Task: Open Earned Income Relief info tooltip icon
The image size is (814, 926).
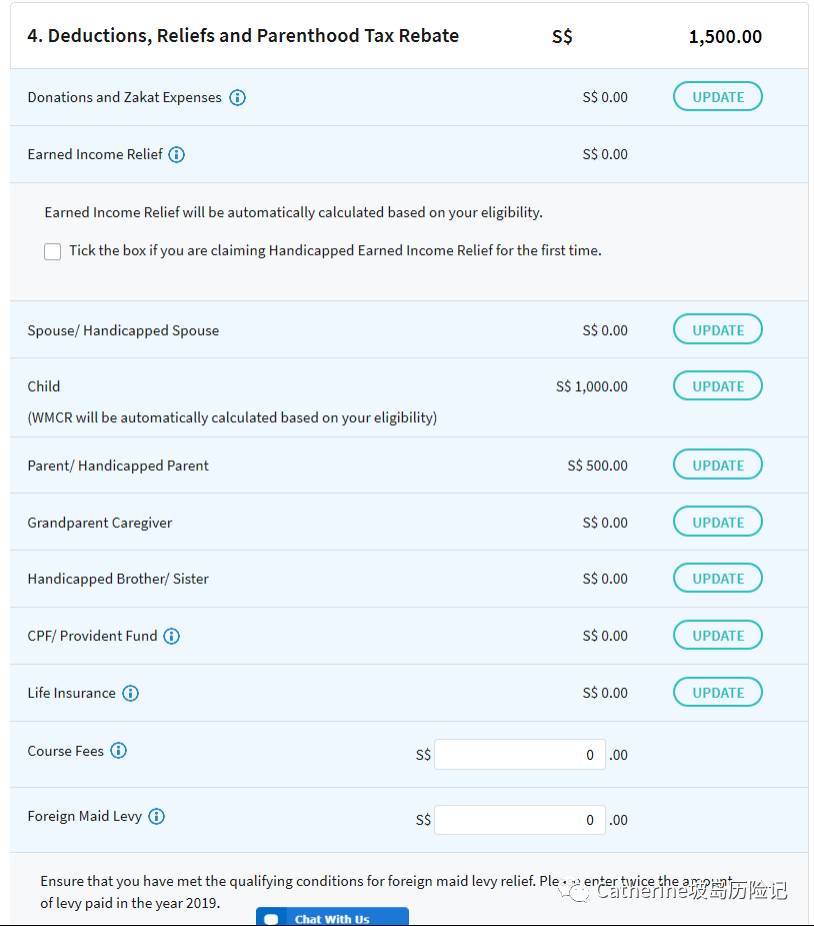Action: 177,155
